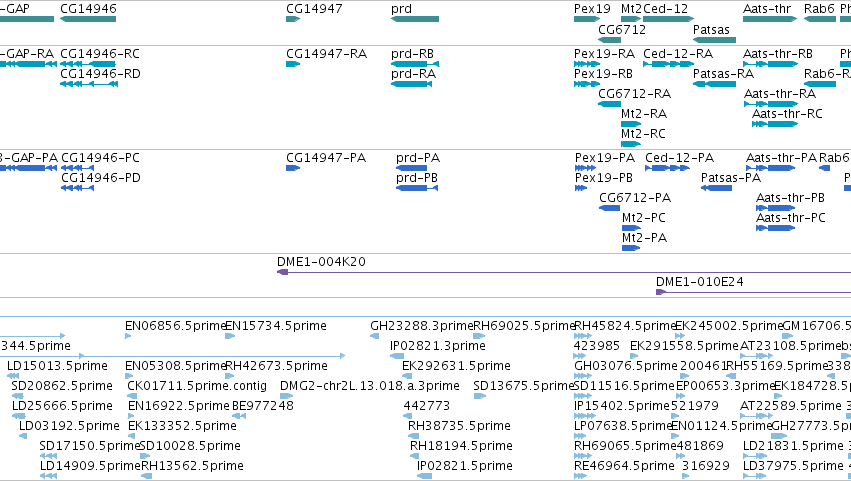This screenshot has height=481, width=851.
Task: Click protein label CG14947-PA
Action: tap(326, 157)
